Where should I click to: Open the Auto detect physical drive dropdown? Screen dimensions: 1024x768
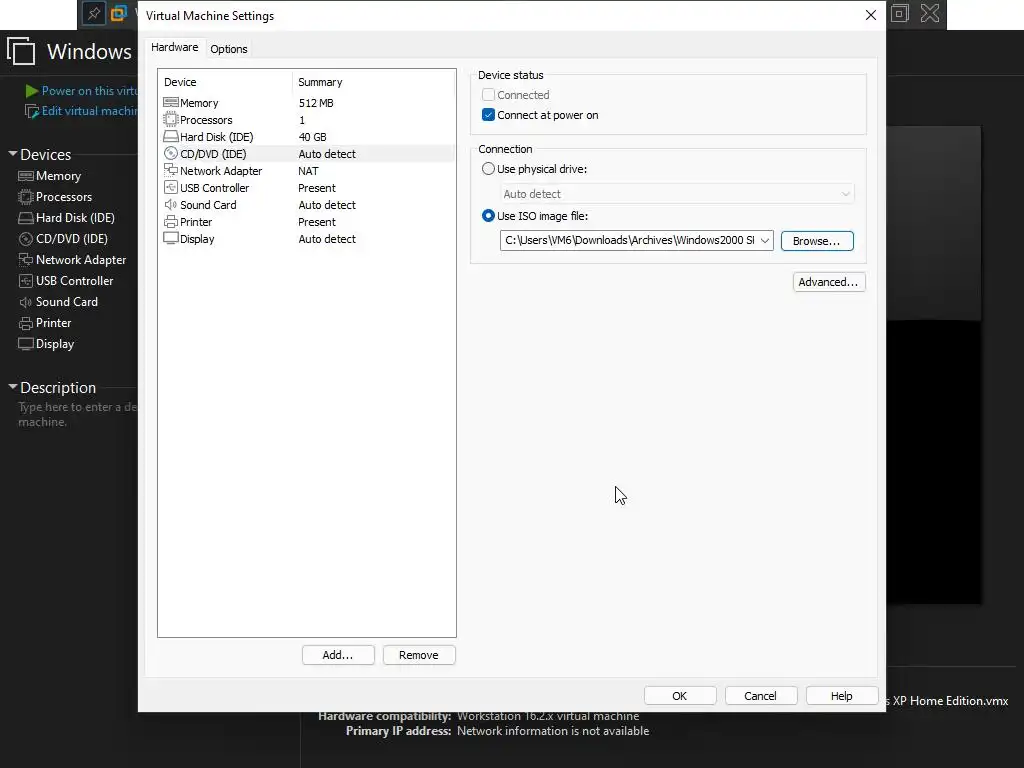pyautogui.click(x=677, y=194)
